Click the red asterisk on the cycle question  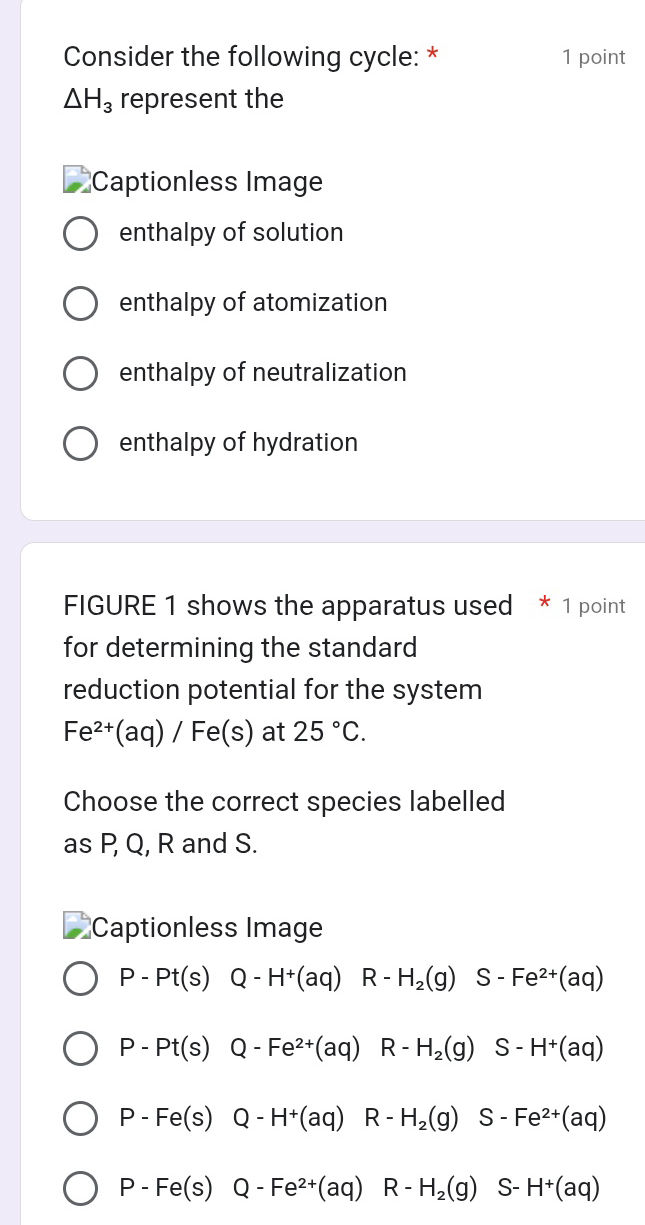coord(432,56)
